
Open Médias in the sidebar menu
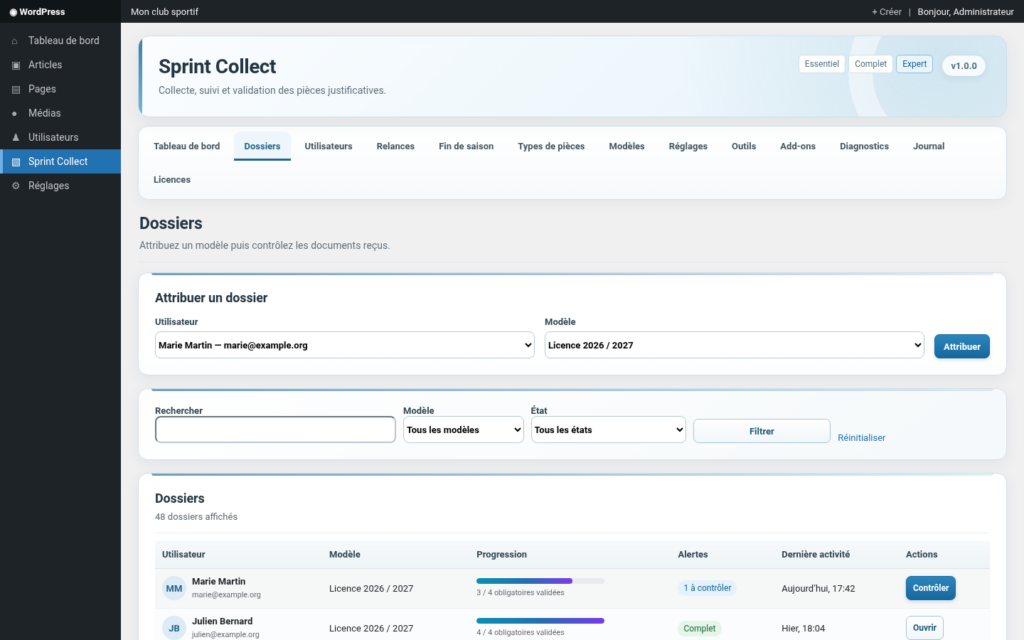(x=60, y=113)
